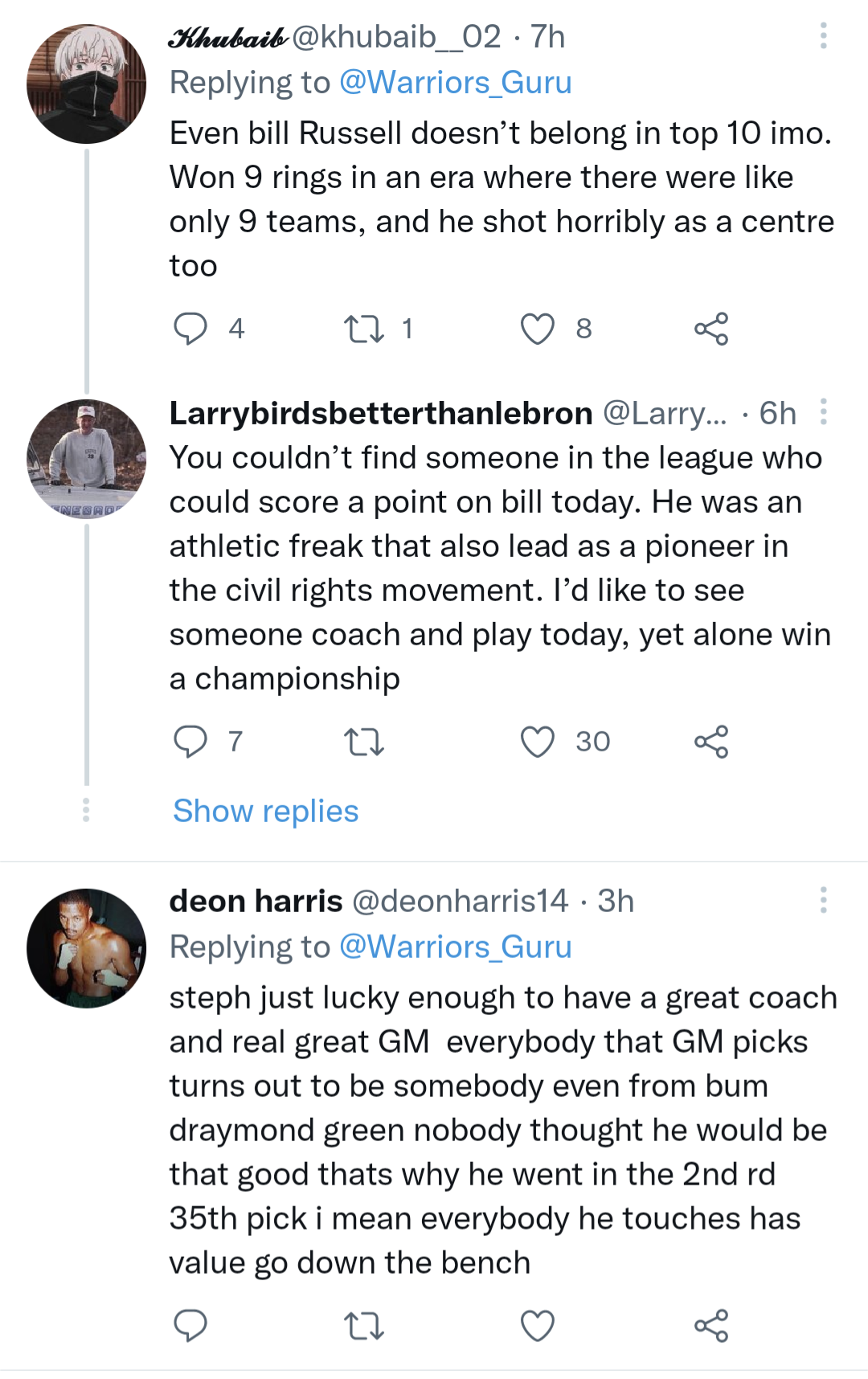The image size is (868, 1379).
Task: Like deon harris's tweet
Action: pos(538,1326)
